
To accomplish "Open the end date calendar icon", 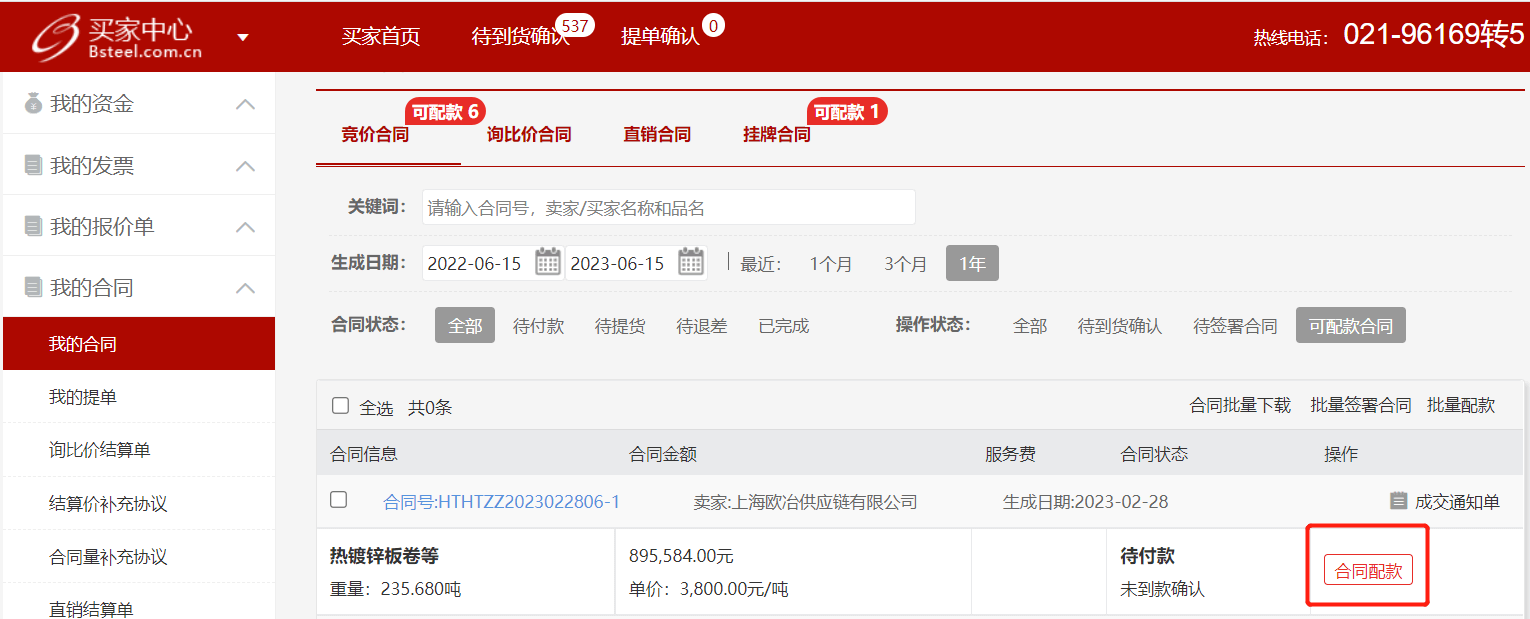I will coord(691,263).
